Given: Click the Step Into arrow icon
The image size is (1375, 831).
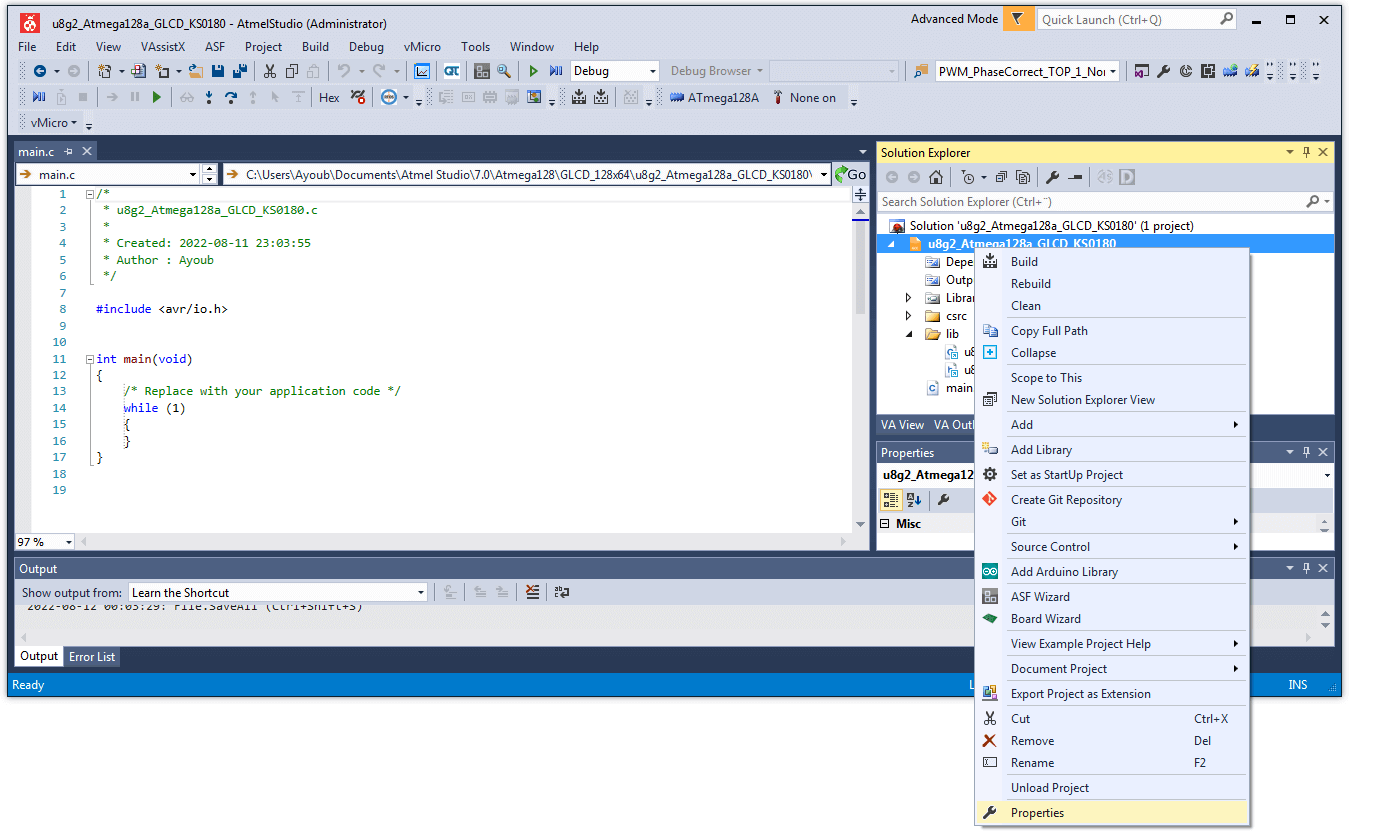Looking at the screenshot, I should pos(209,97).
